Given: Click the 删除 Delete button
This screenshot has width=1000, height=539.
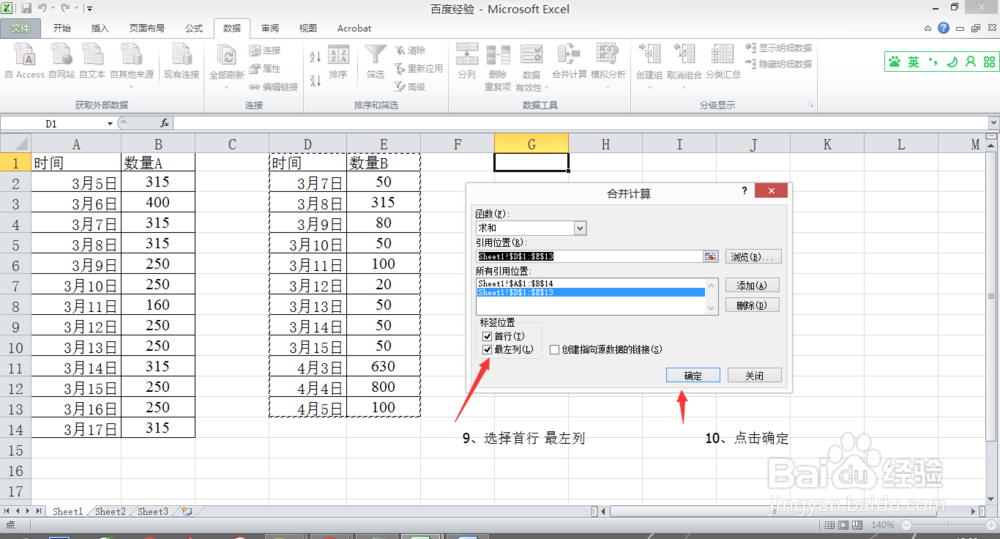Looking at the screenshot, I should click(x=752, y=306).
